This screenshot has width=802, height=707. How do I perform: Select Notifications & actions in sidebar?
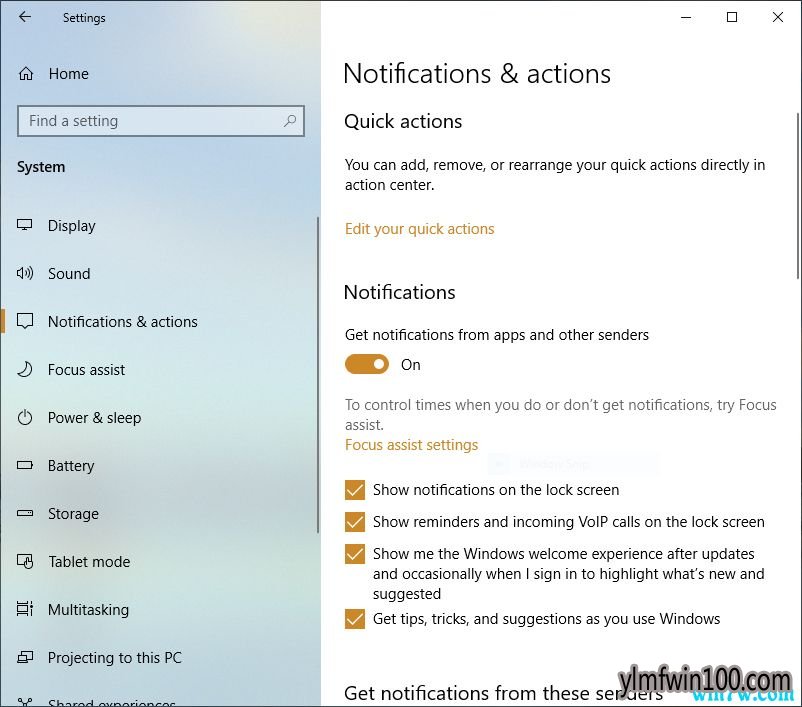tap(159, 322)
